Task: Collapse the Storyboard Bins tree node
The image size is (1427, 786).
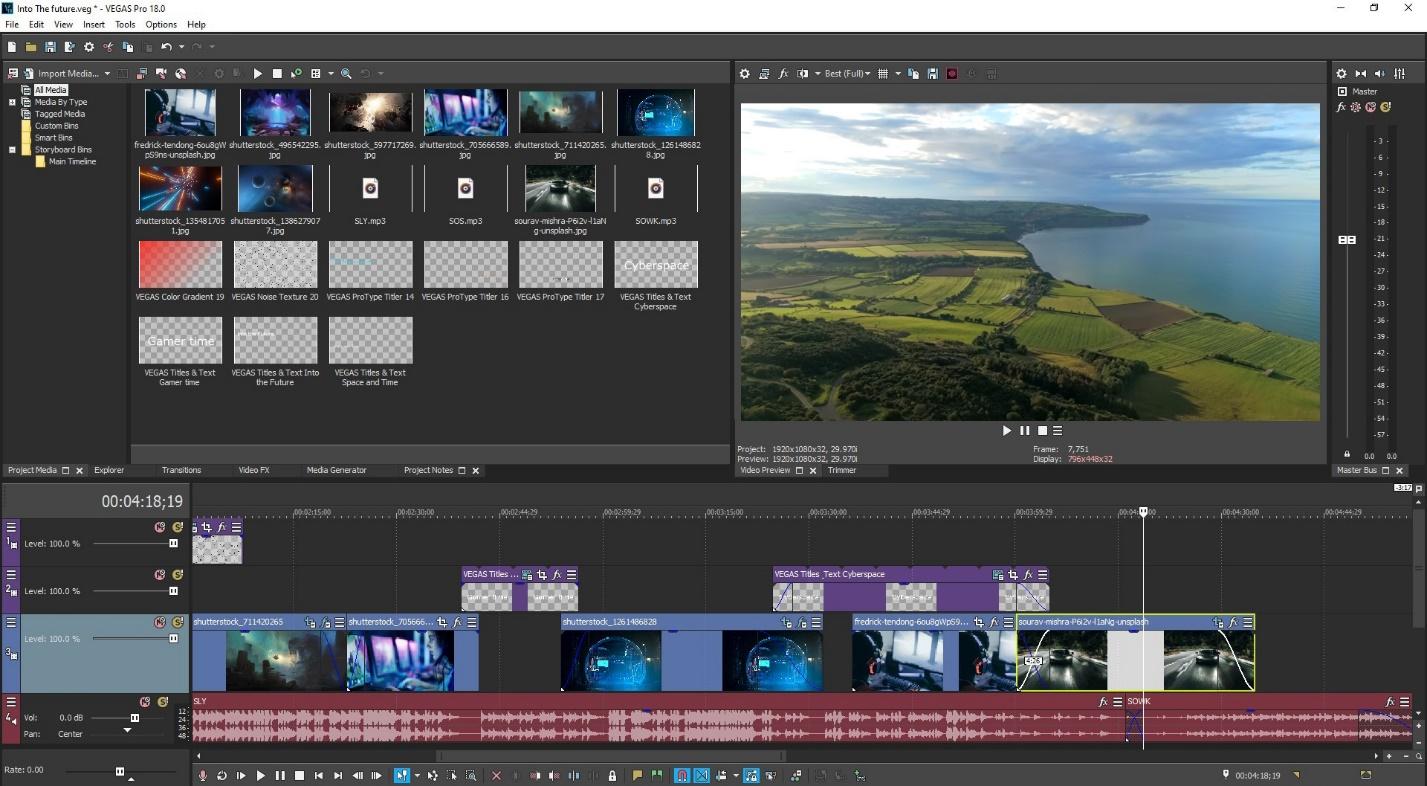Action: pyautogui.click(x=12, y=150)
